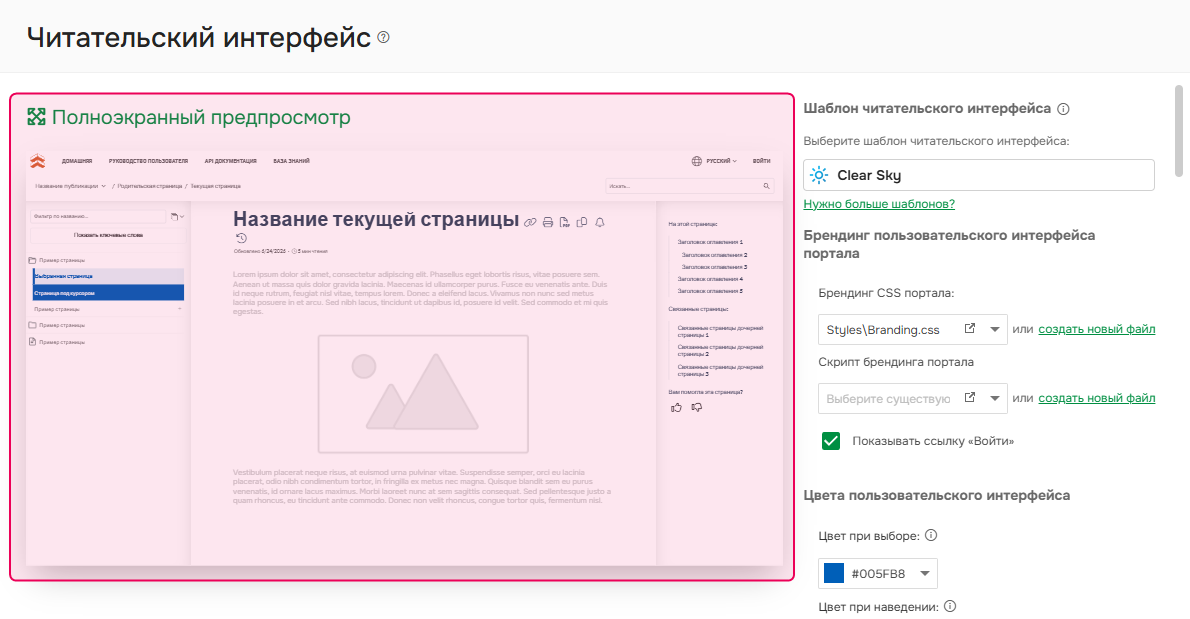Expand the Скрипт брендинга портала dropdown arrow

[994, 398]
